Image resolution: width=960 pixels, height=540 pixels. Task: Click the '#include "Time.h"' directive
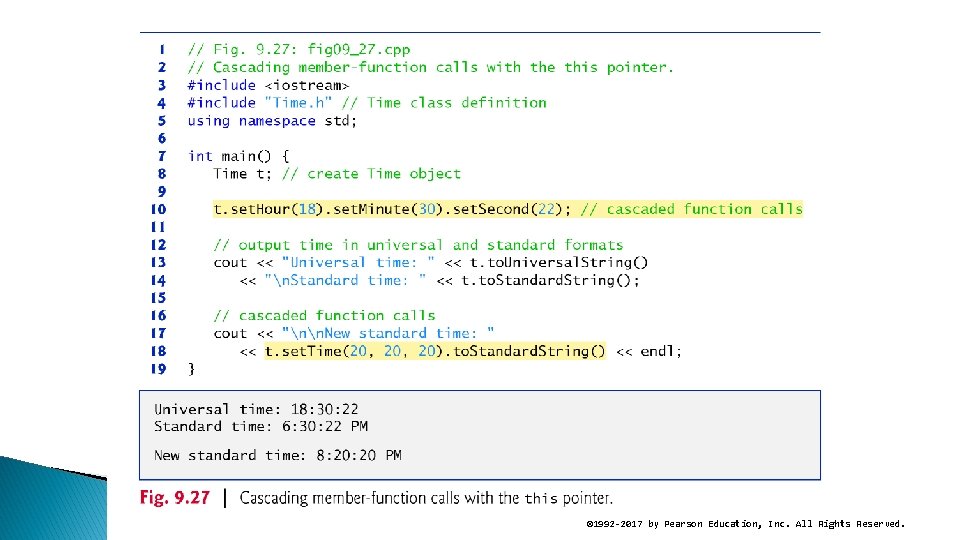click(260, 103)
